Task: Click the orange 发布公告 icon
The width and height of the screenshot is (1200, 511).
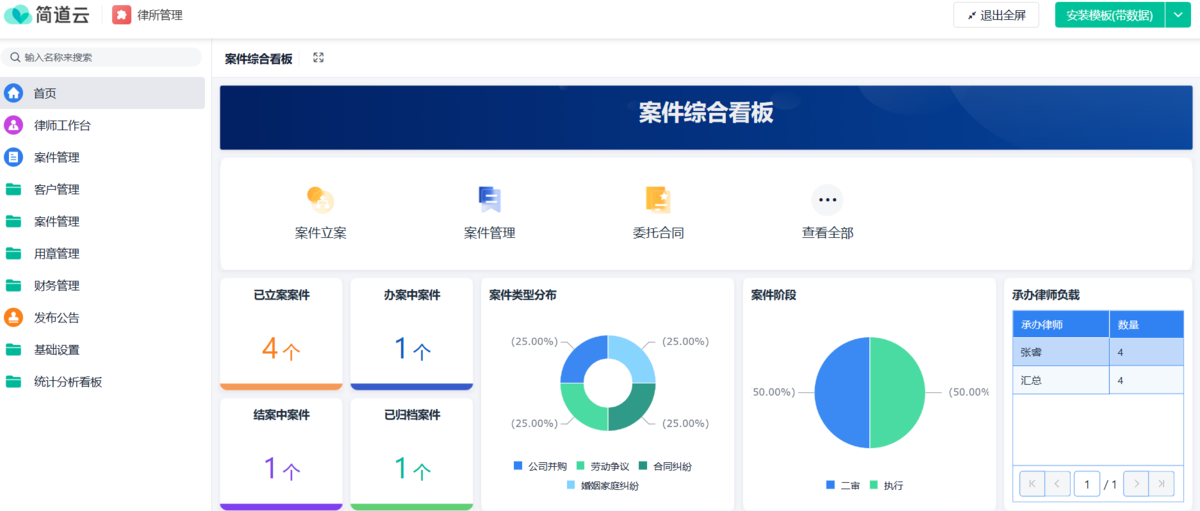Action: coord(13,317)
